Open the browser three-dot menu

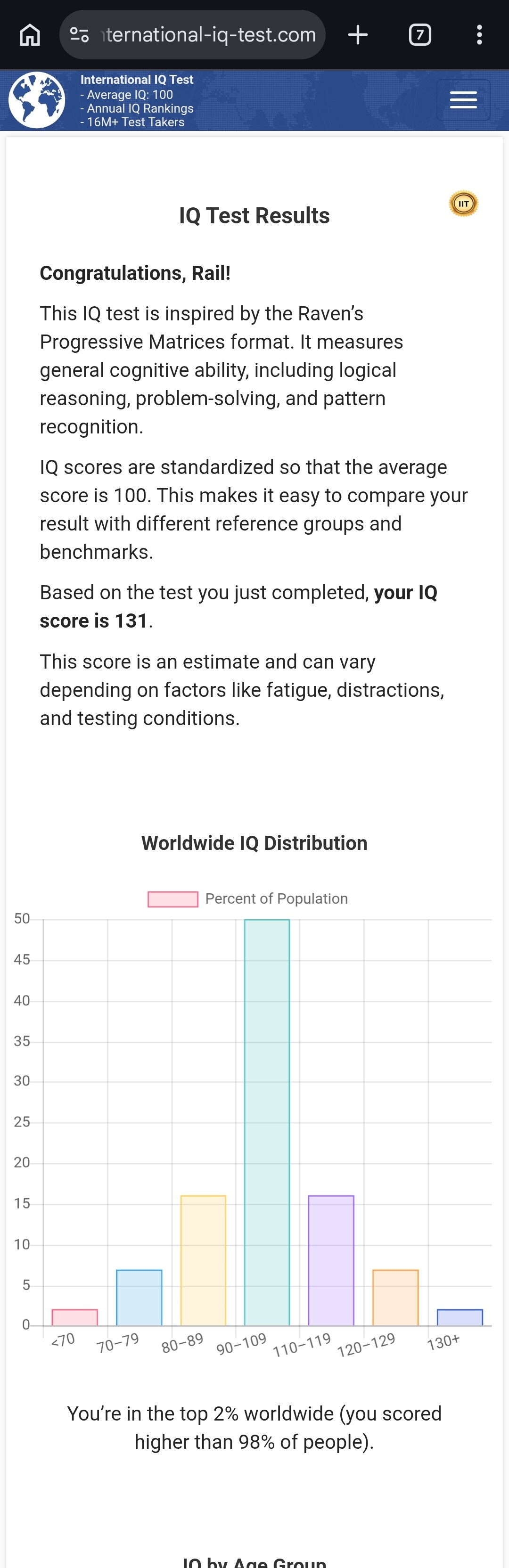[x=479, y=35]
